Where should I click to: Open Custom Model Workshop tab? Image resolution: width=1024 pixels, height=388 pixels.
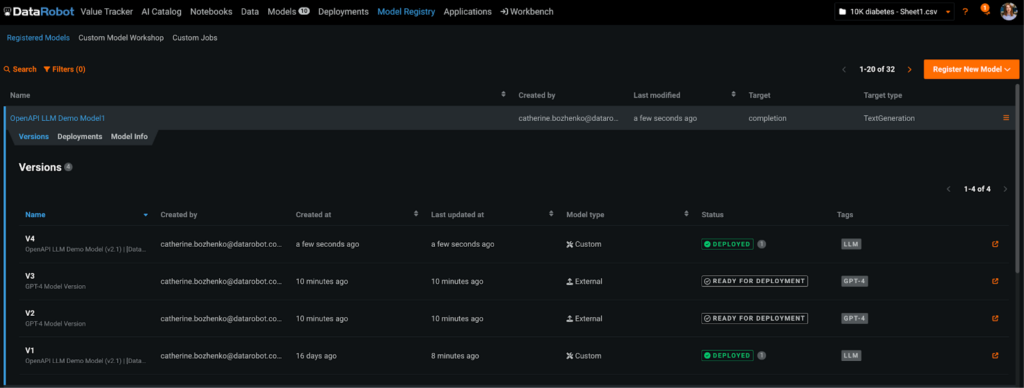121,38
